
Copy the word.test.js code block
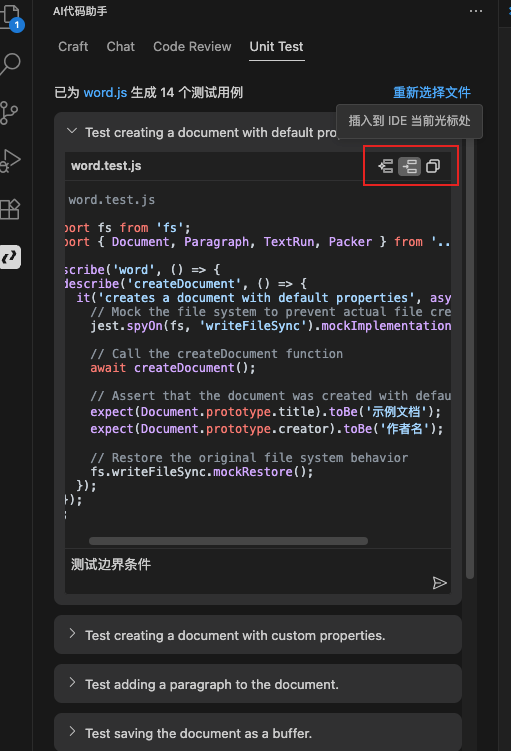[433, 166]
